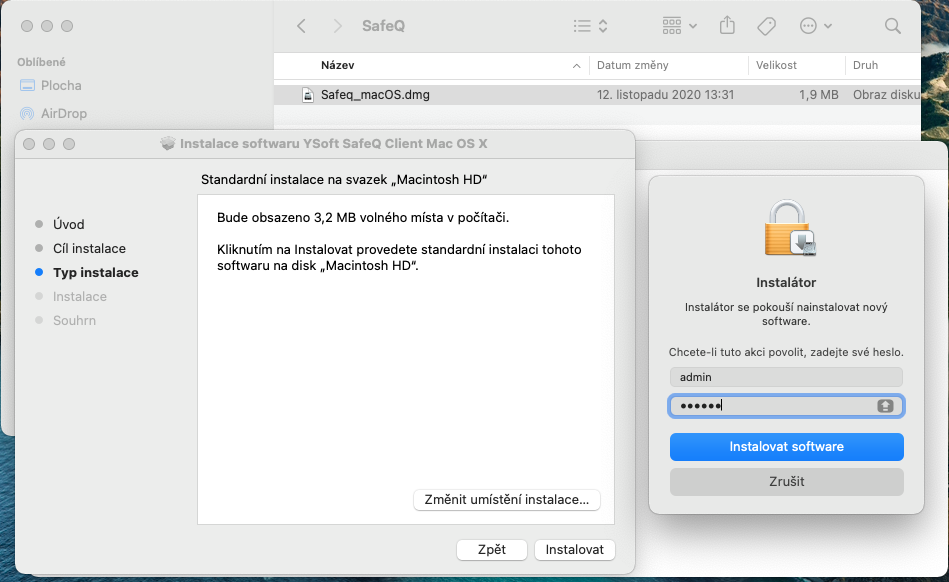Click the AirDrop icon in sidebar
949x582 pixels.
coord(27,114)
